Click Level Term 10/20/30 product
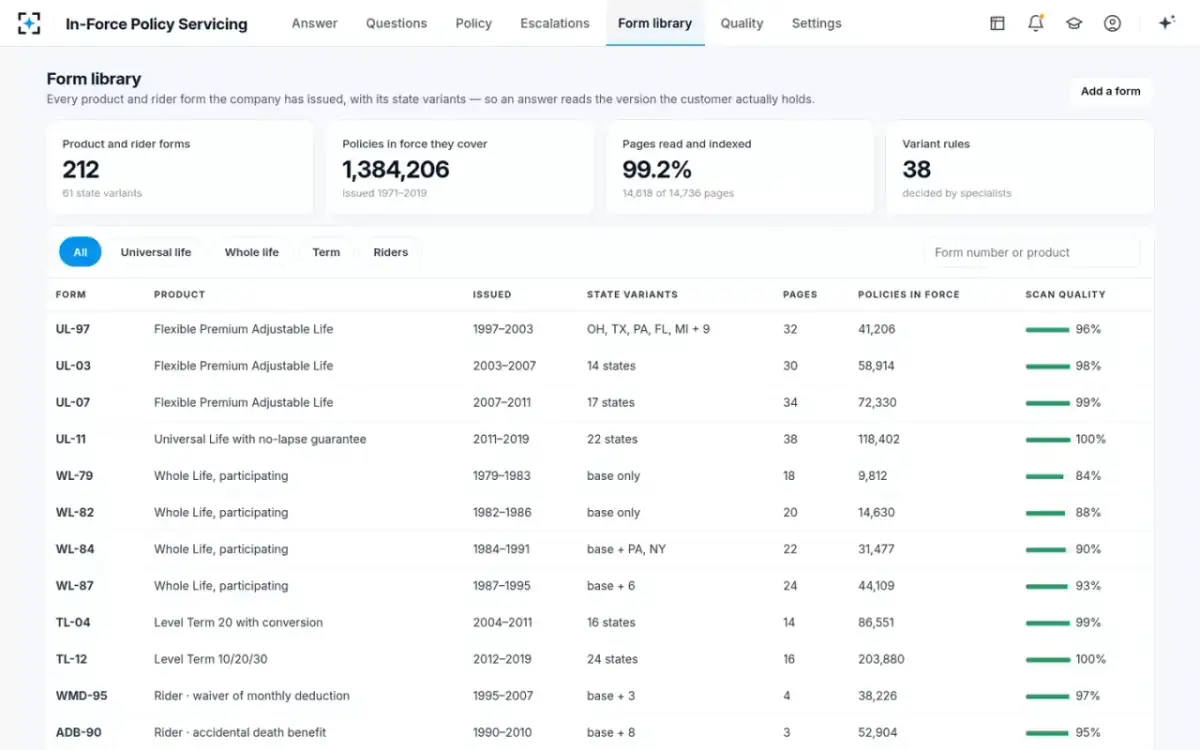Viewport: 1200px width, 750px height. click(x=211, y=659)
